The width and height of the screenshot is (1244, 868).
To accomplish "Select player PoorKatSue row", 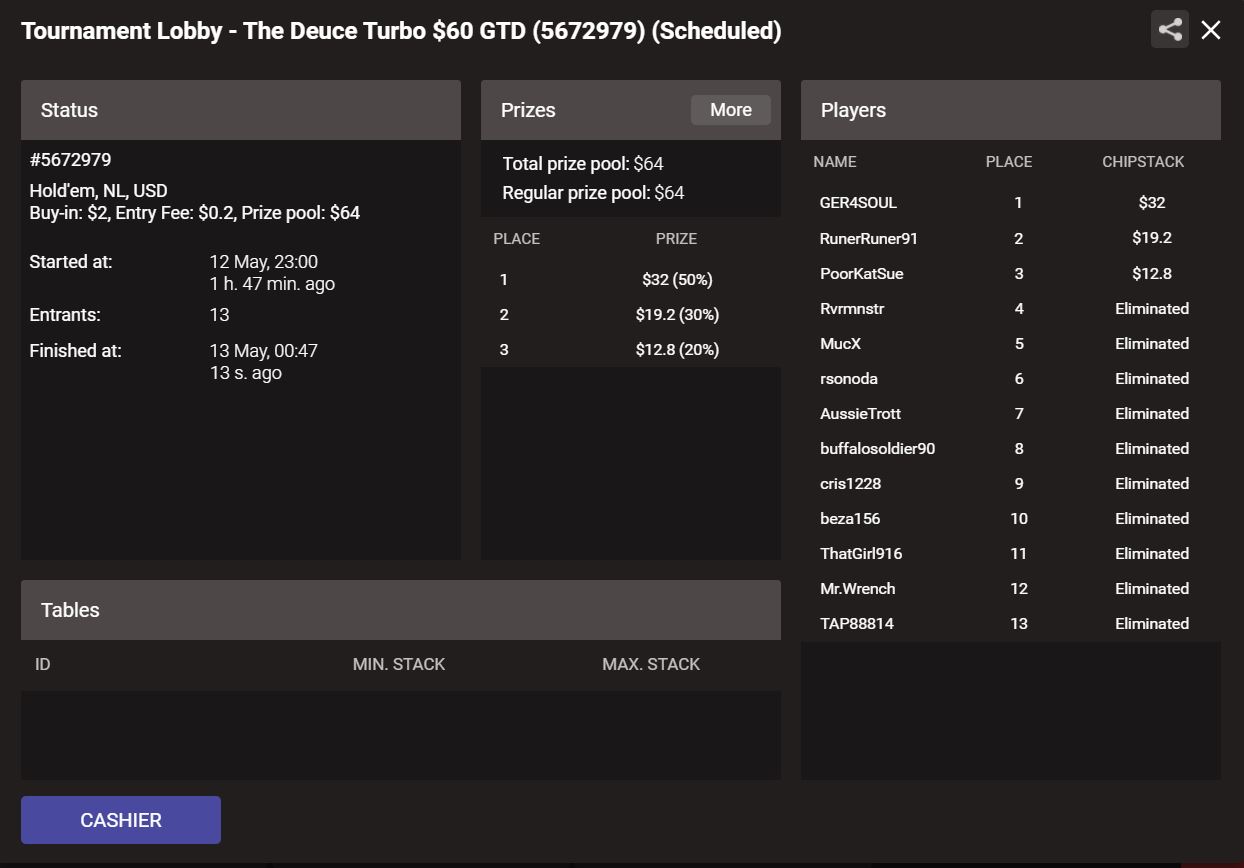I will (x=1011, y=273).
